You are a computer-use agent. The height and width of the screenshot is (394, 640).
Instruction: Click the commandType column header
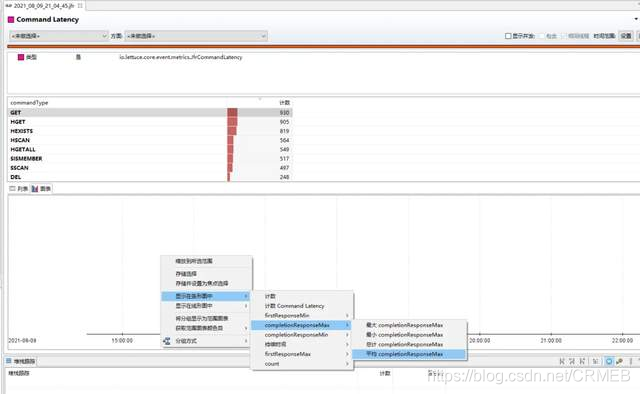[29, 102]
